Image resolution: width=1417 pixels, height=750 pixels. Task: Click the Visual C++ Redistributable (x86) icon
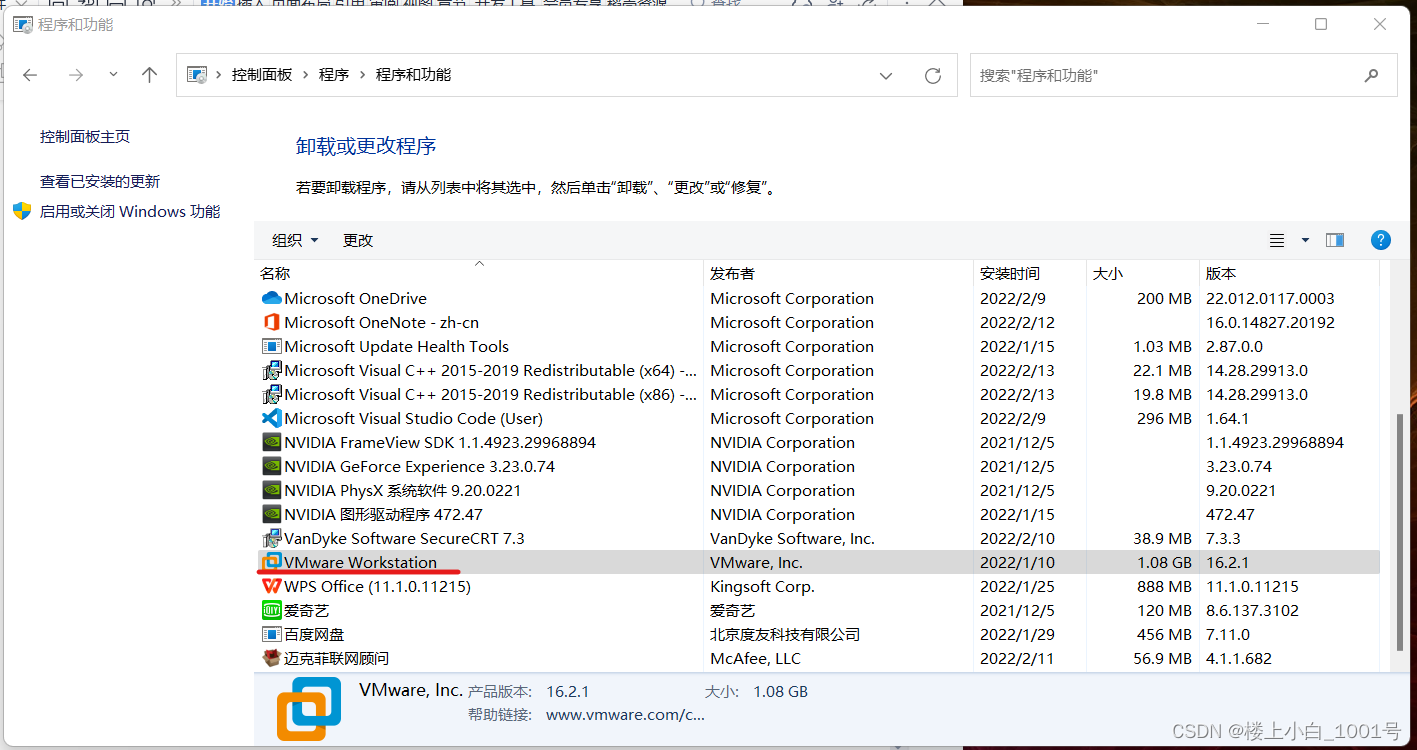[271, 394]
